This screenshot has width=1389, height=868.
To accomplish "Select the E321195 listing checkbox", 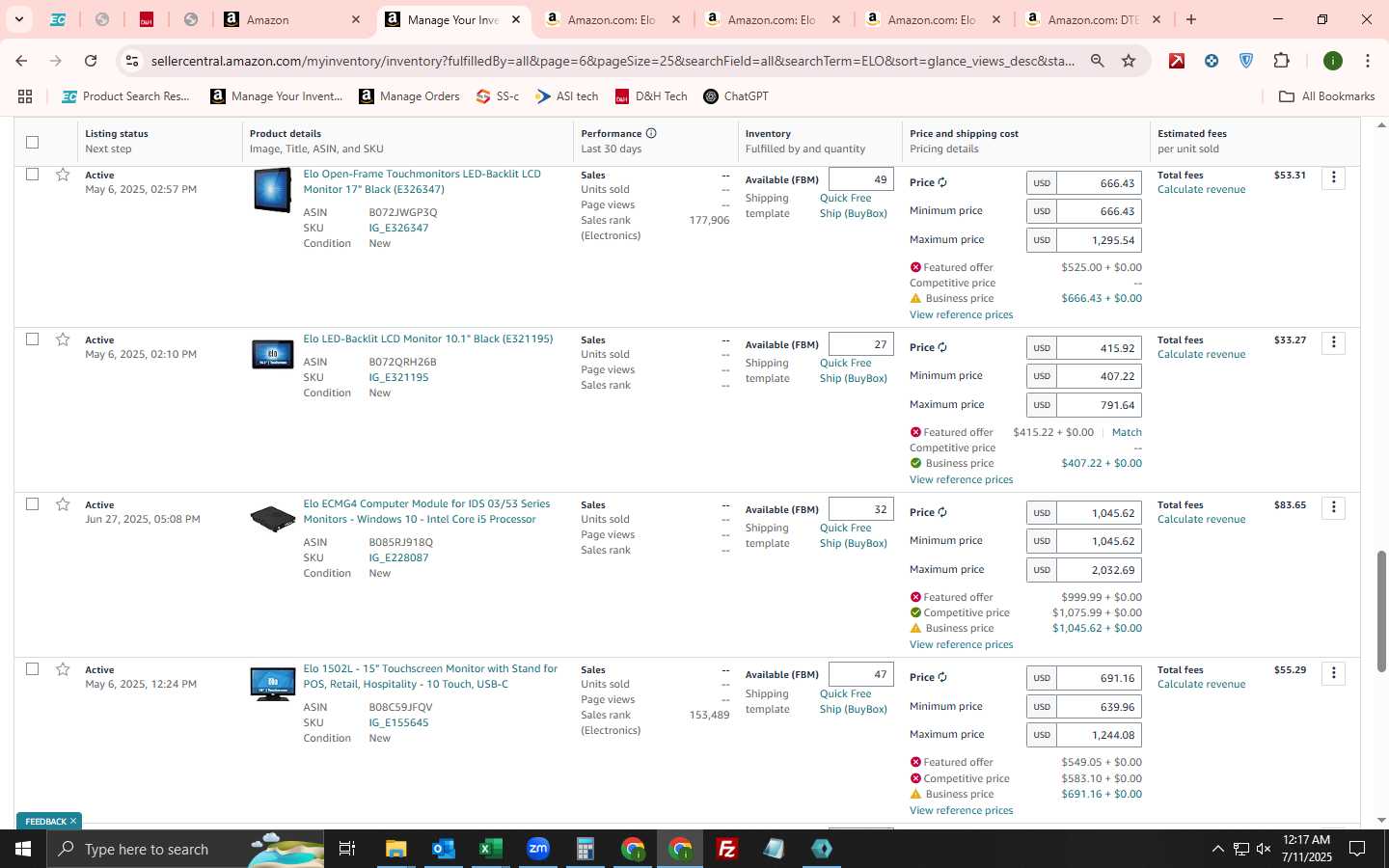I will coord(32,339).
